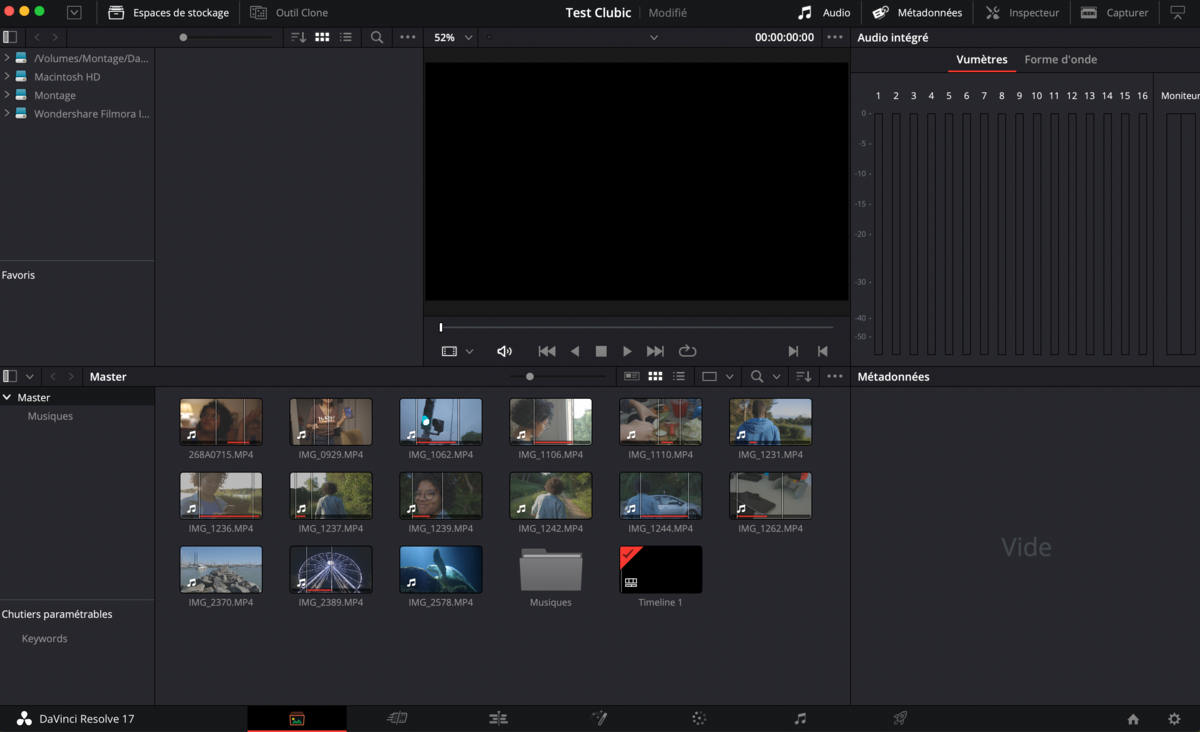
Task: Switch media storage to list view
Action: [x=346, y=37]
